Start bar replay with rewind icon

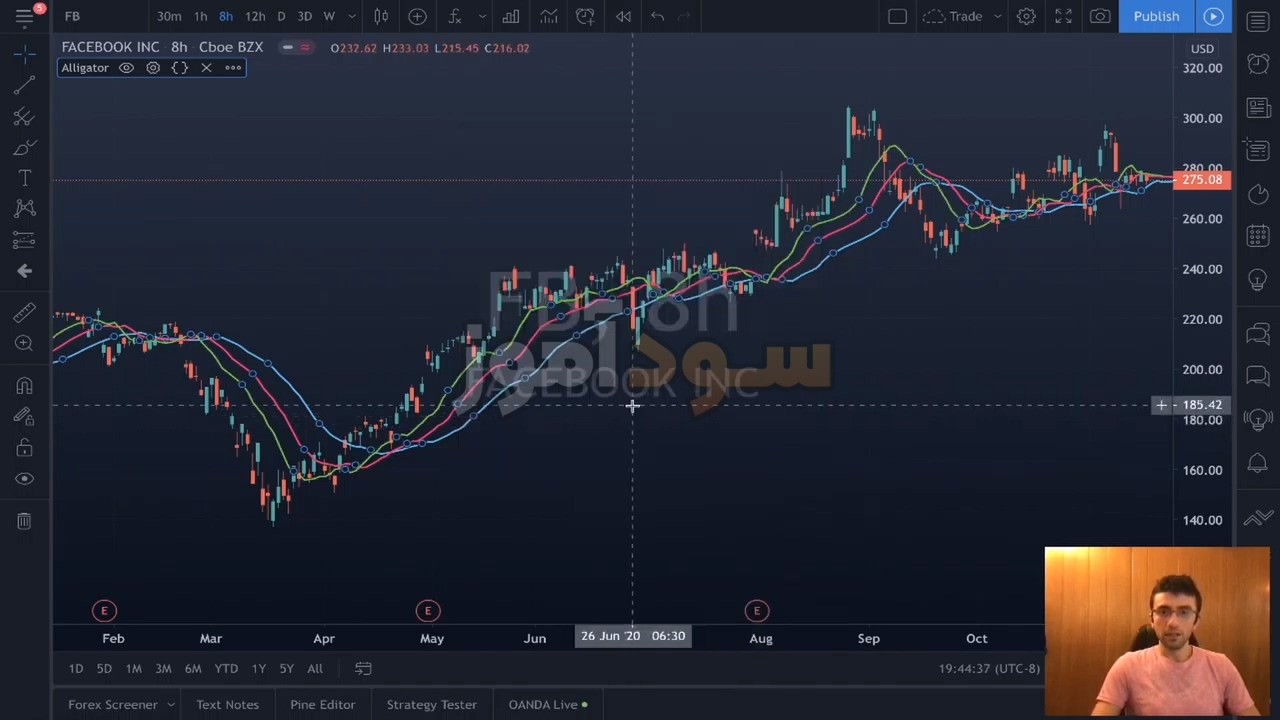tap(623, 16)
